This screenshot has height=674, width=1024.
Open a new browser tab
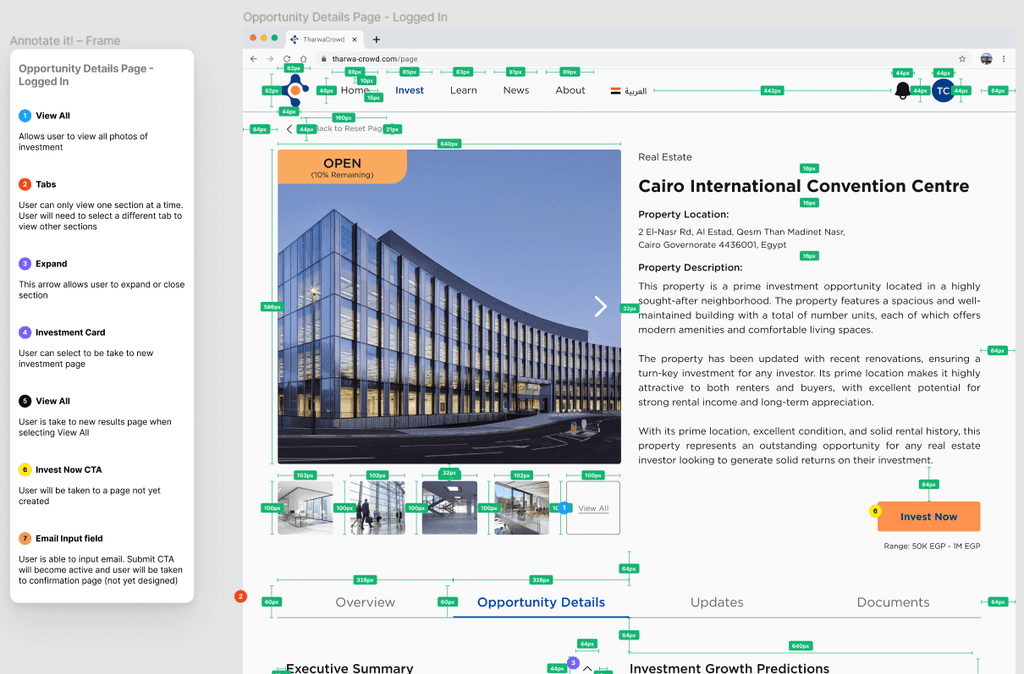pos(376,40)
